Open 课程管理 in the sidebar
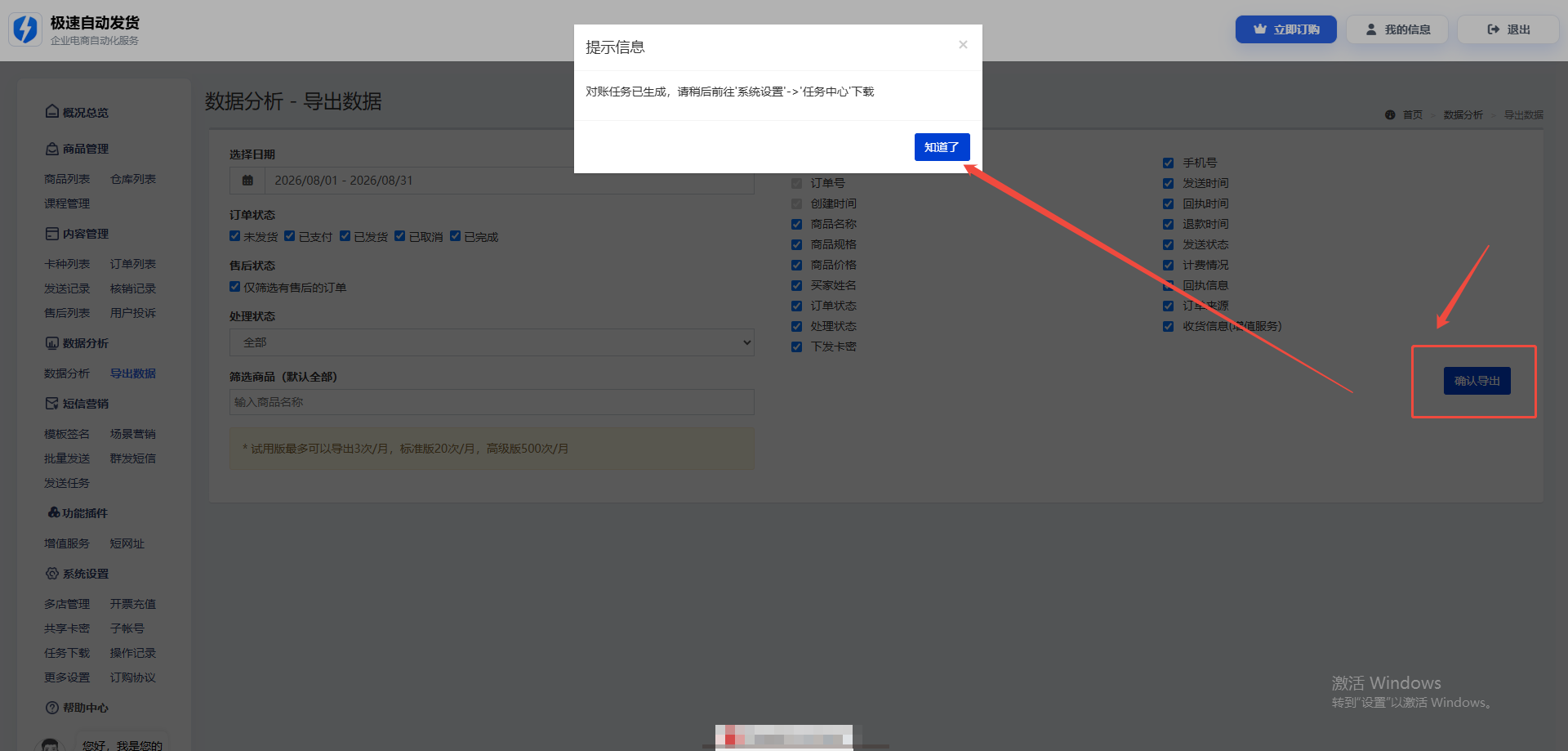 coord(67,203)
